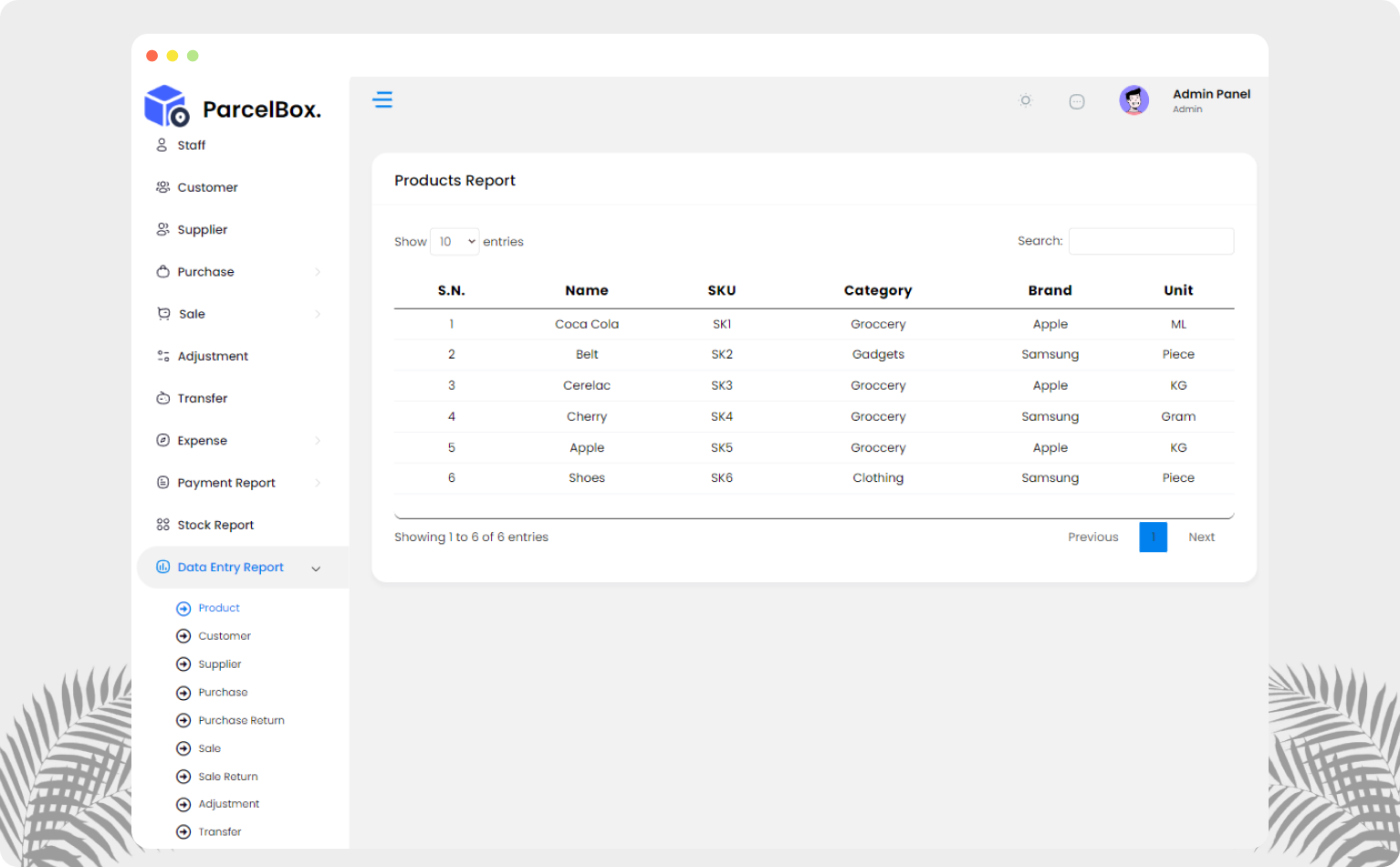Click the Customer sidebar icon
Viewport: 1400px width, 867px height.
pos(162,187)
